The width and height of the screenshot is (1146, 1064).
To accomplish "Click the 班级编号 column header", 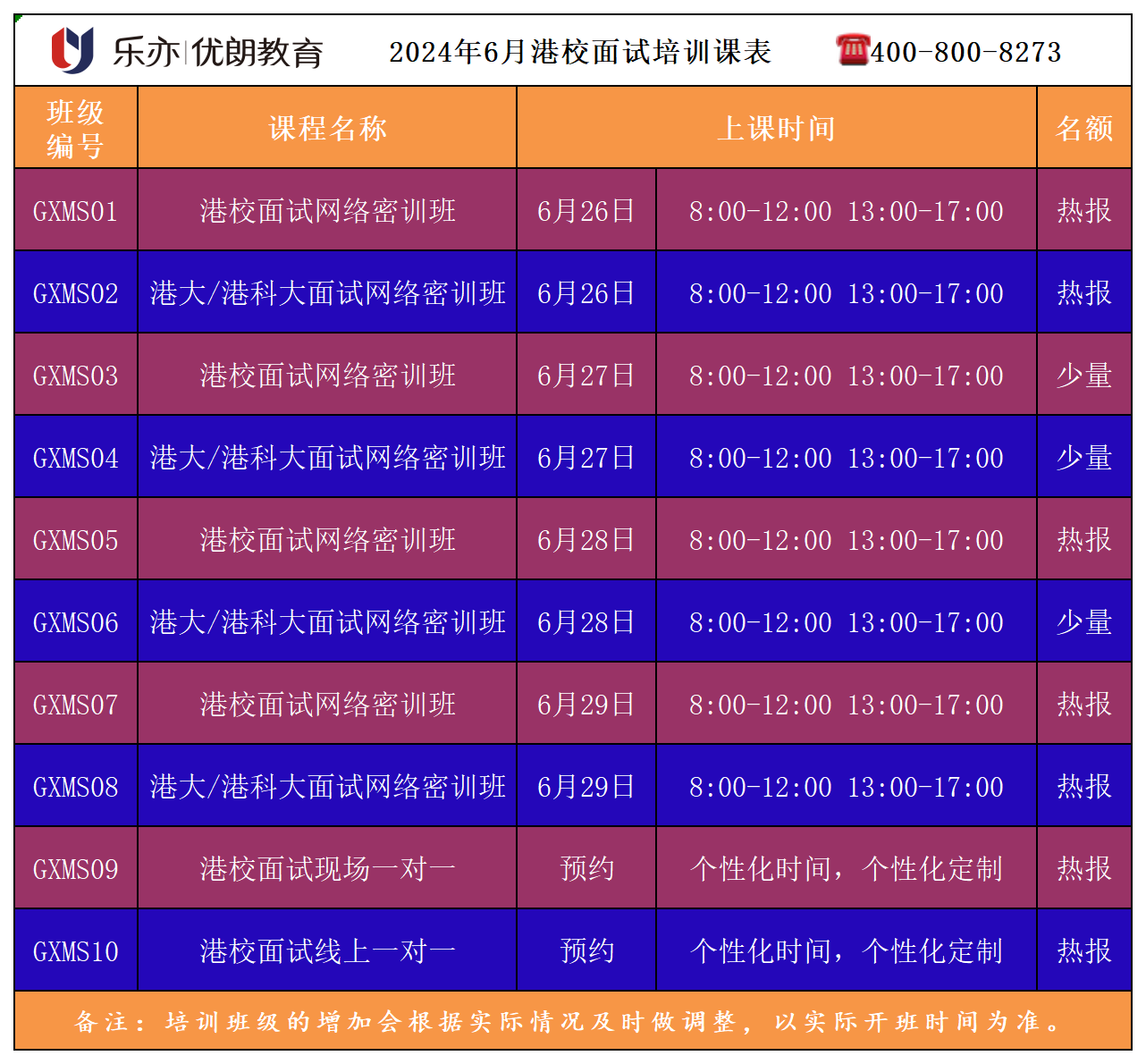I will (x=76, y=128).
